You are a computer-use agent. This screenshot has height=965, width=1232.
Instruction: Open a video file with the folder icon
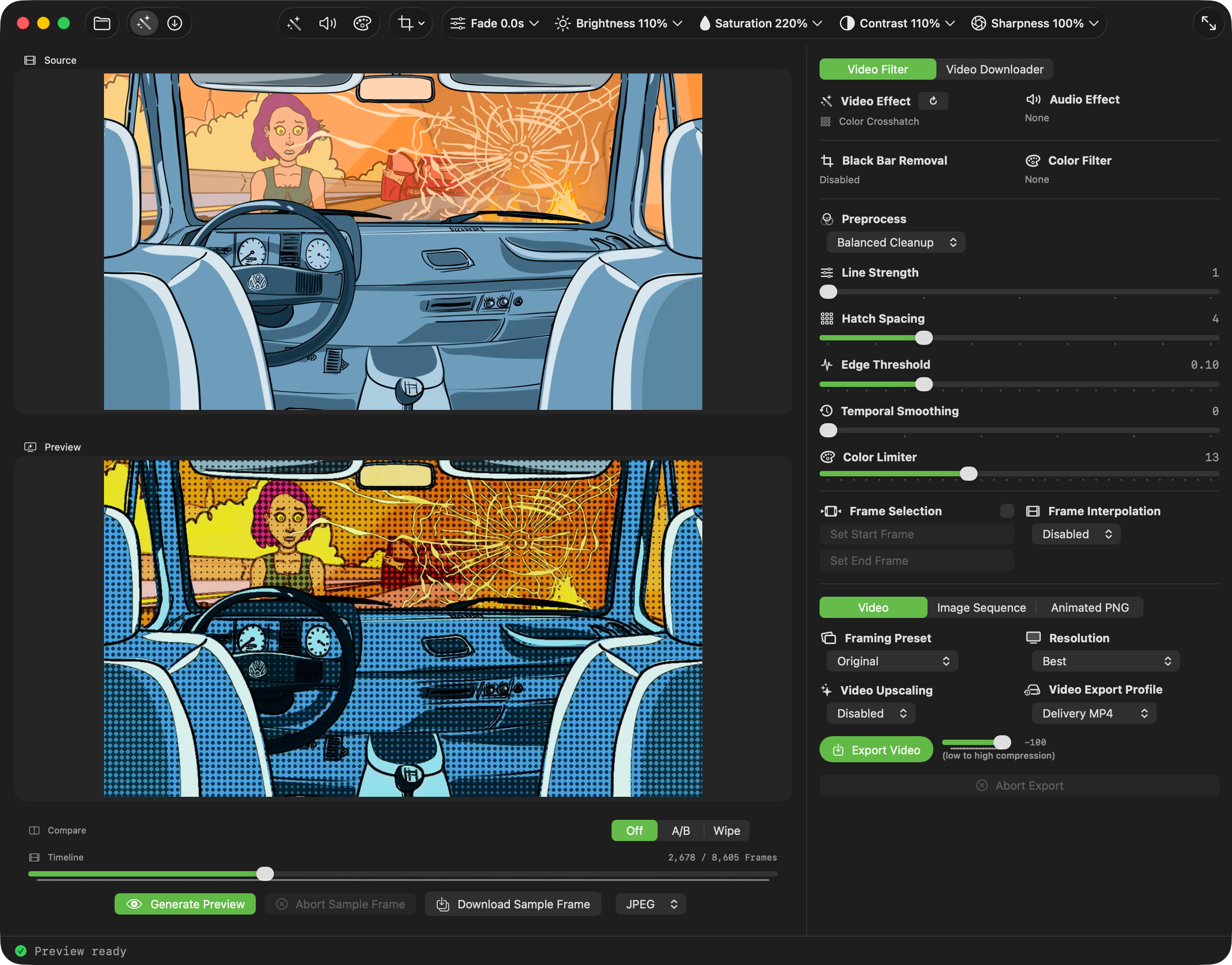click(102, 23)
